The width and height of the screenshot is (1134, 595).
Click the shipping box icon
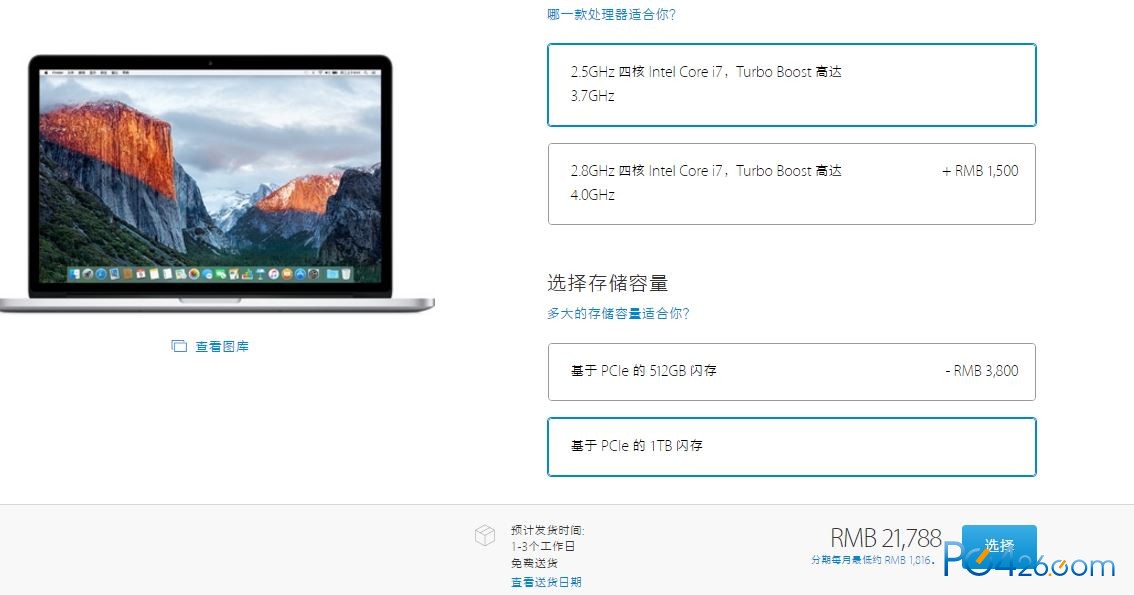coord(485,536)
